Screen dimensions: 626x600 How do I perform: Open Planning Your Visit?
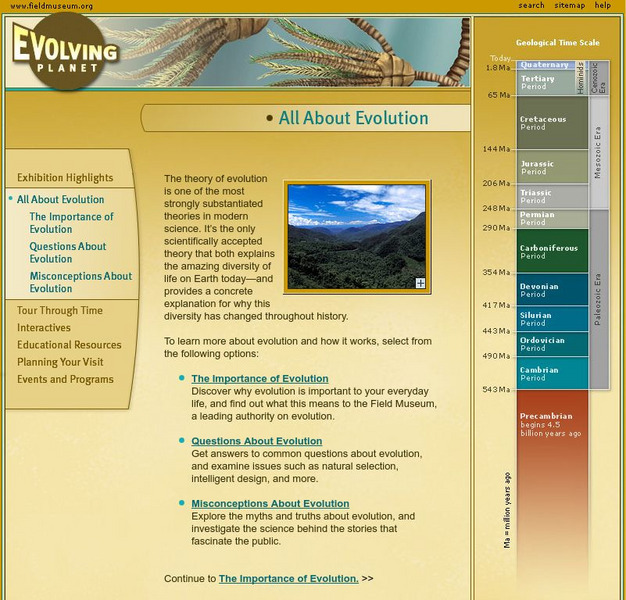coord(60,362)
